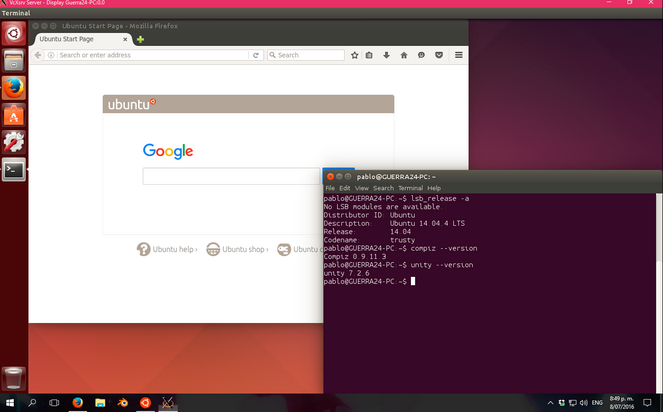Click the site info icon in address bar

click(x=51, y=55)
